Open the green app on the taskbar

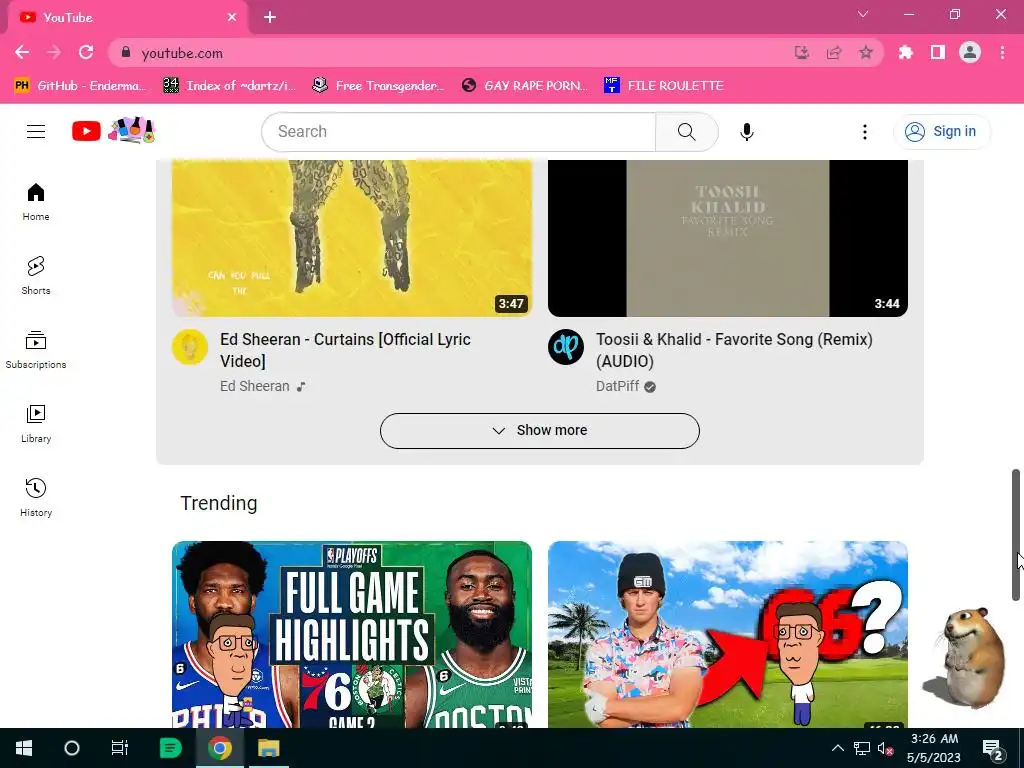(170, 748)
